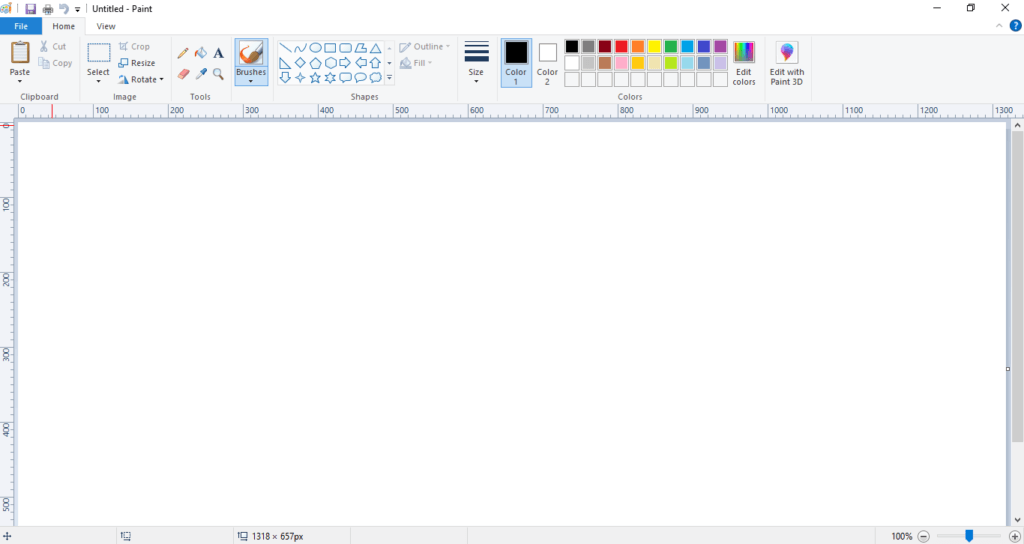Pick the Eraser tool

(x=183, y=74)
